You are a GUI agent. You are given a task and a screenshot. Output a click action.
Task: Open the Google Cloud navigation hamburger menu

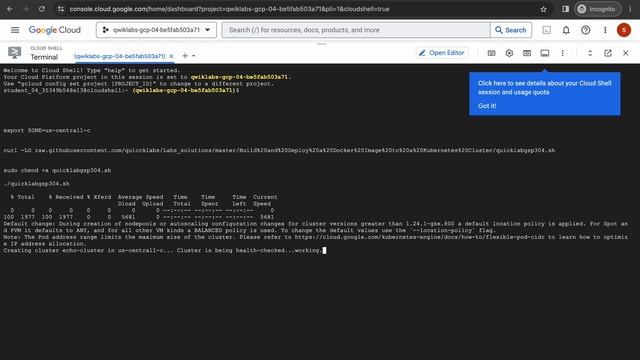tap(15, 30)
